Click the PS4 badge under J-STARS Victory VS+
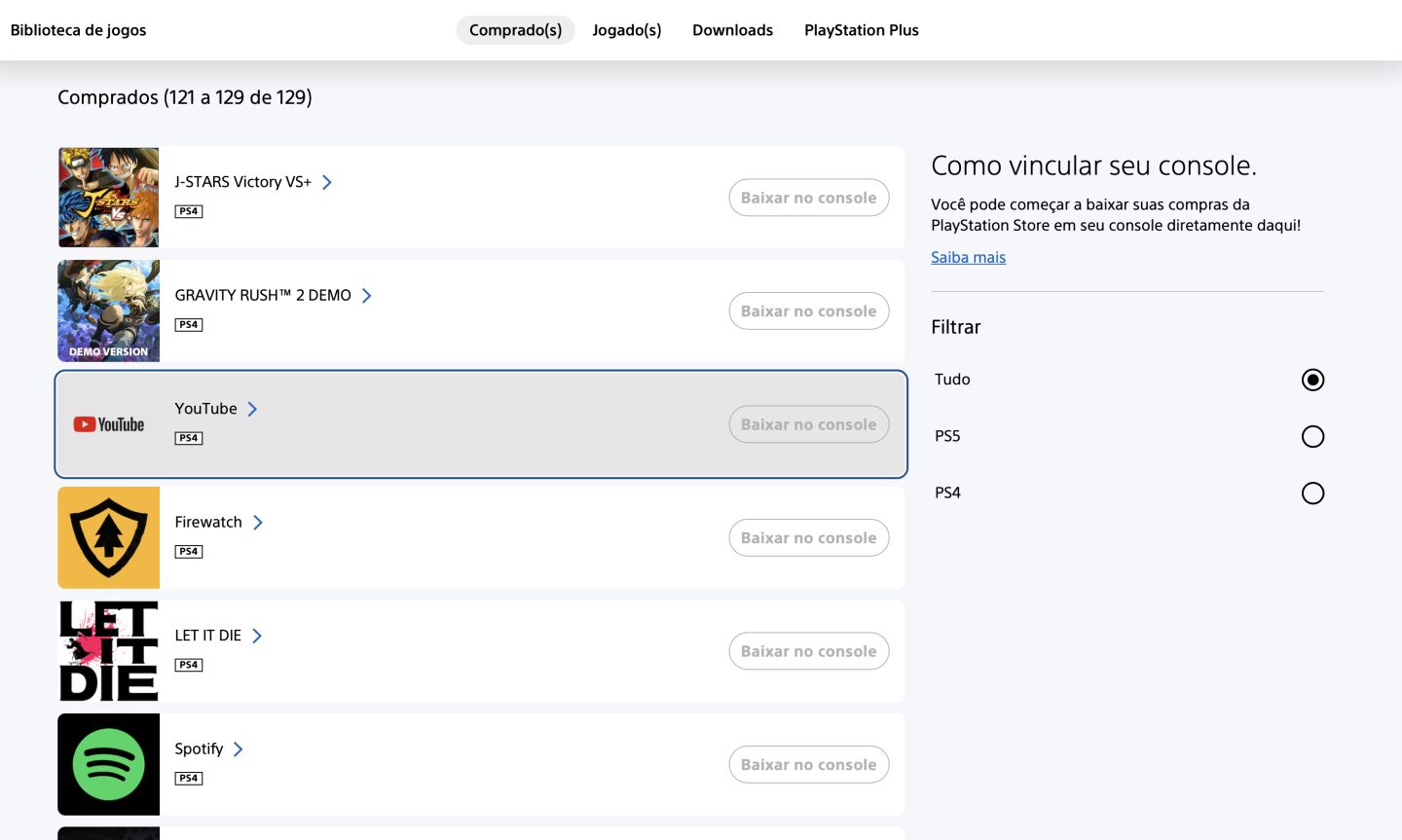 pyautogui.click(x=189, y=211)
